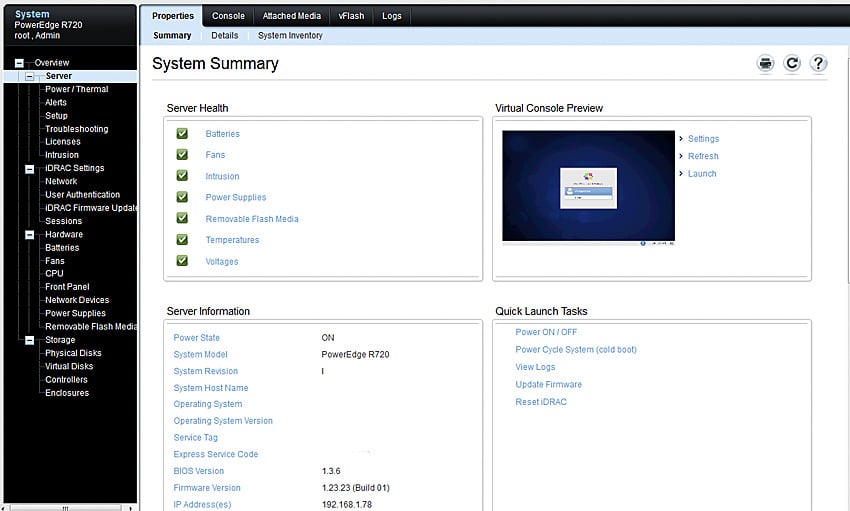The width and height of the screenshot is (850, 511).
Task: Open Controllers under Storage
Action: pos(66,380)
